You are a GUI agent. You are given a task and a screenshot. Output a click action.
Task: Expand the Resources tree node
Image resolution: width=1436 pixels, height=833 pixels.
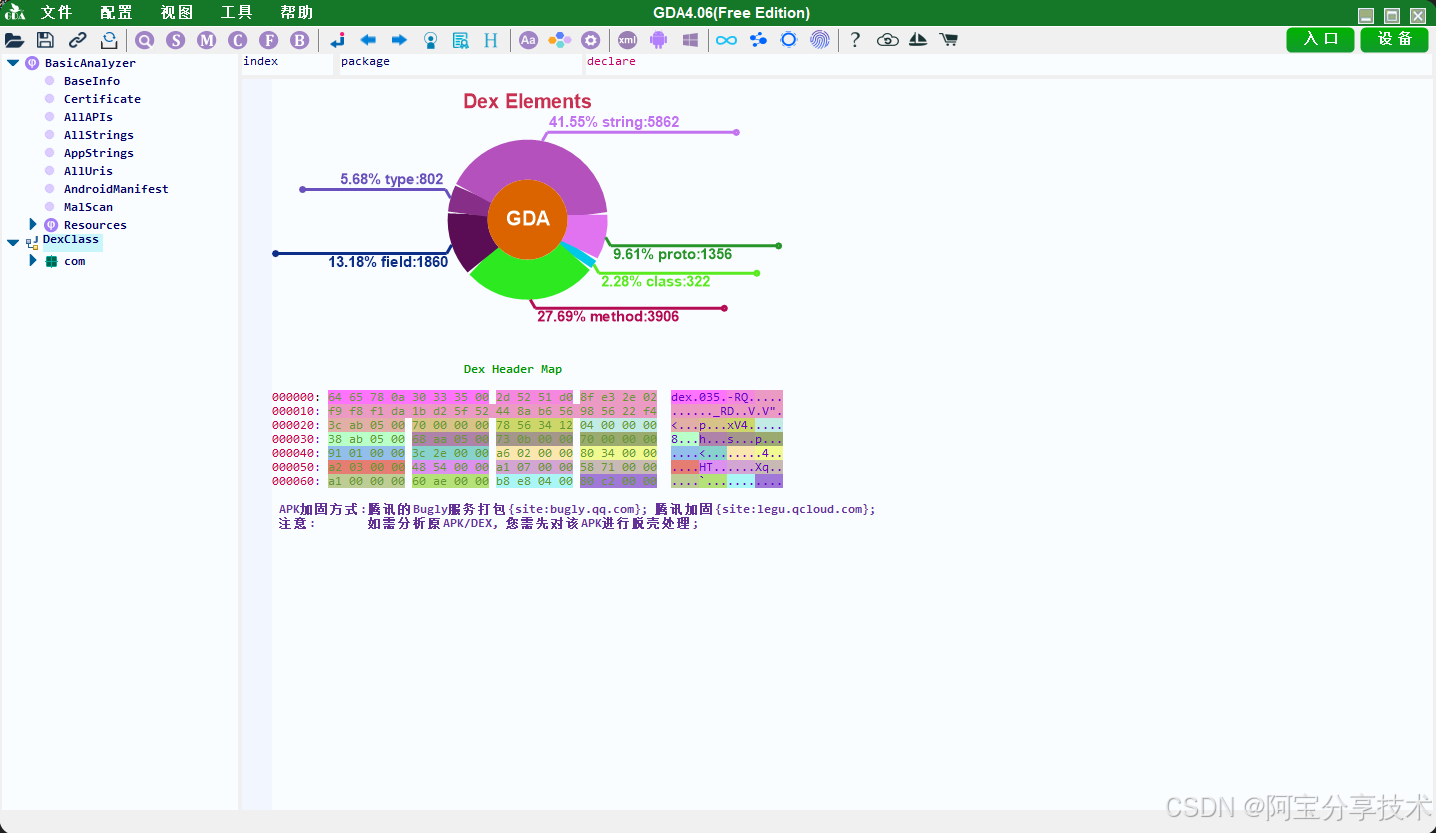click(33, 224)
